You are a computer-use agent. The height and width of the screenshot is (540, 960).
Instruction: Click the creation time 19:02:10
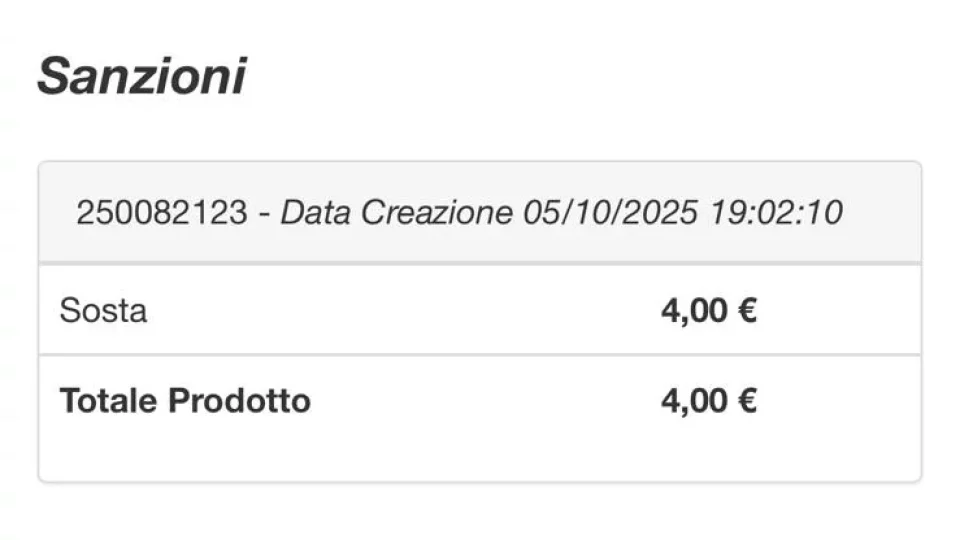point(776,213)
